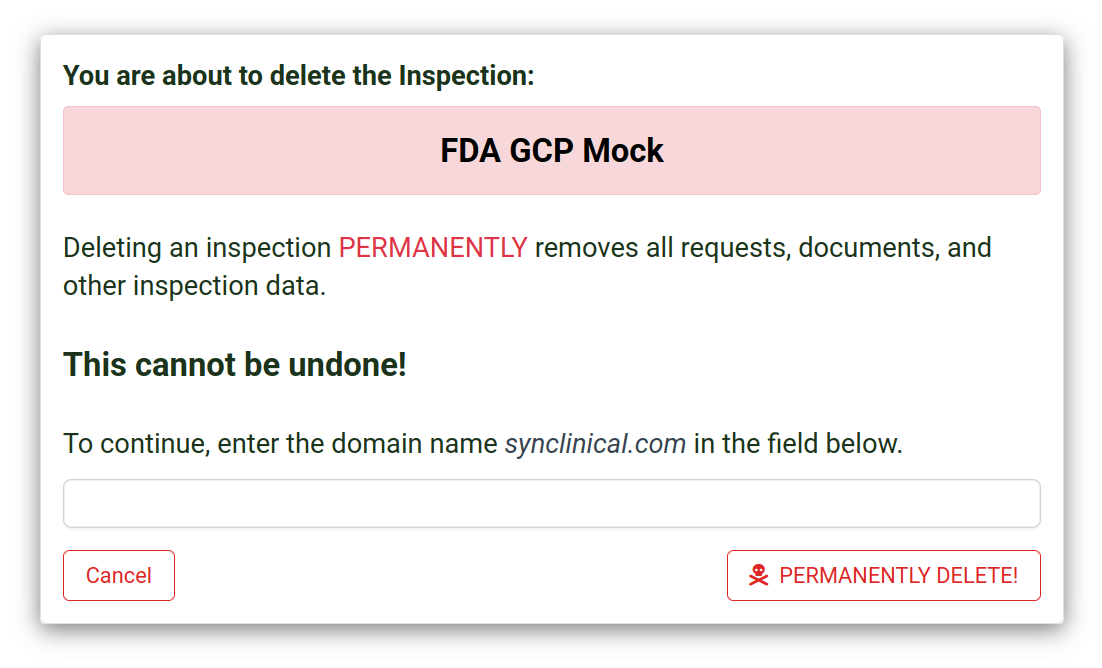This screenshot has height=668, width=1102.
Task: Click the gray backdrop below the dialog
Action: [x=551, y=648]
